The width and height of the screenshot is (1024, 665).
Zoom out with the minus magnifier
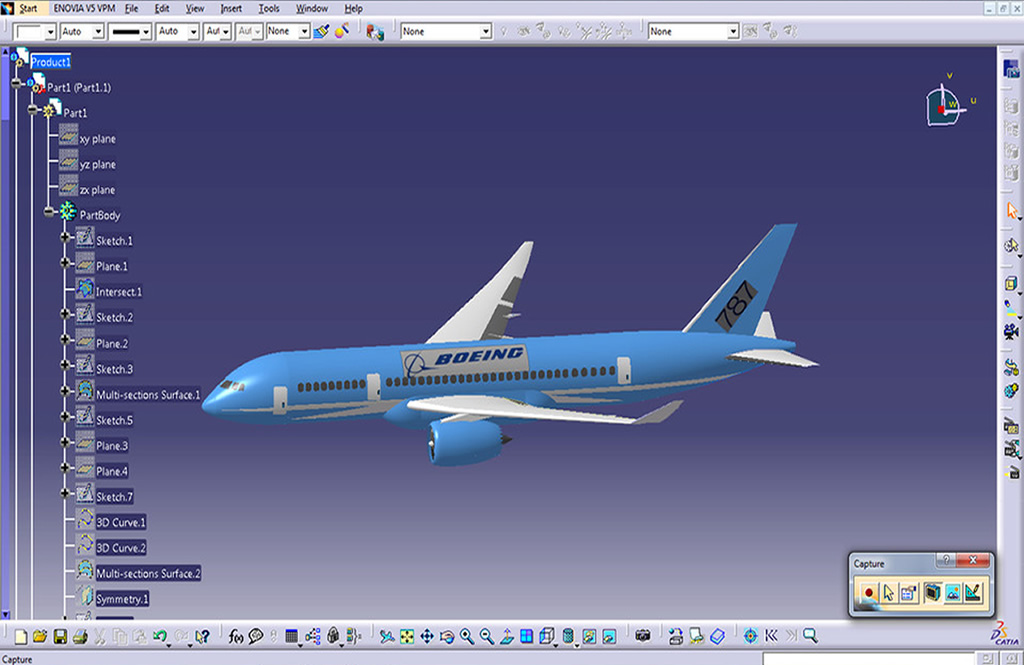[487, 636]
